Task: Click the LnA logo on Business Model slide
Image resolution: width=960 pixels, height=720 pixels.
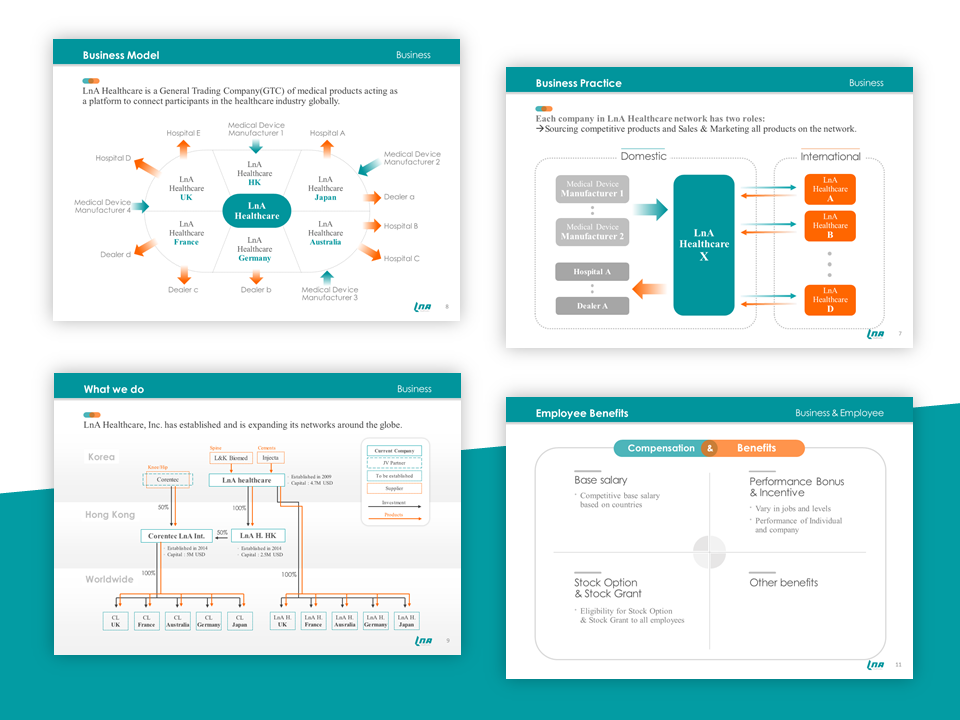Action: [423, 307]
